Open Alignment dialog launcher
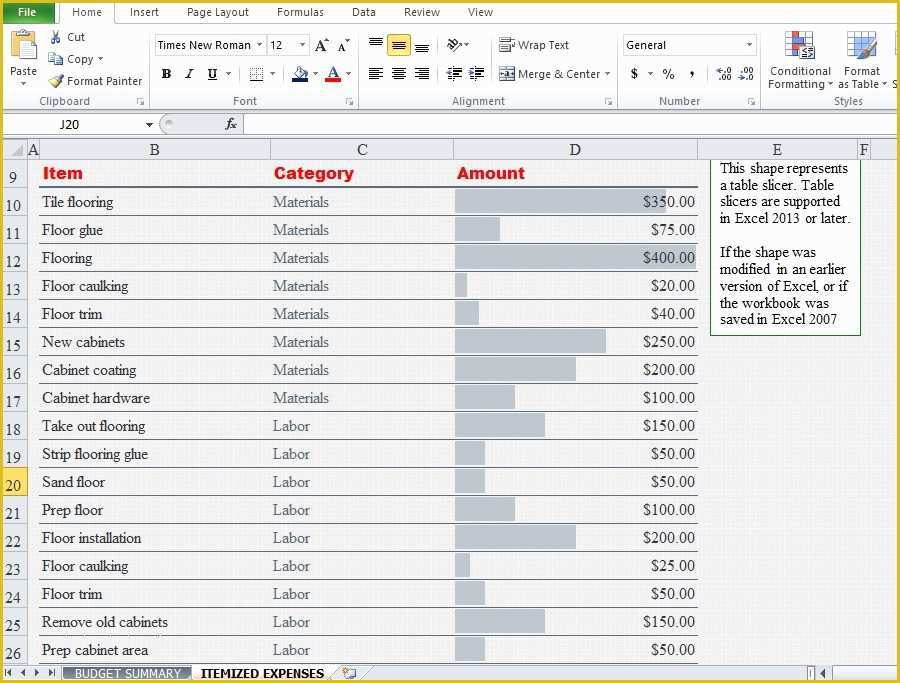Image resolution: width=900 pixels, height=683 pixels. coord(608,102)
